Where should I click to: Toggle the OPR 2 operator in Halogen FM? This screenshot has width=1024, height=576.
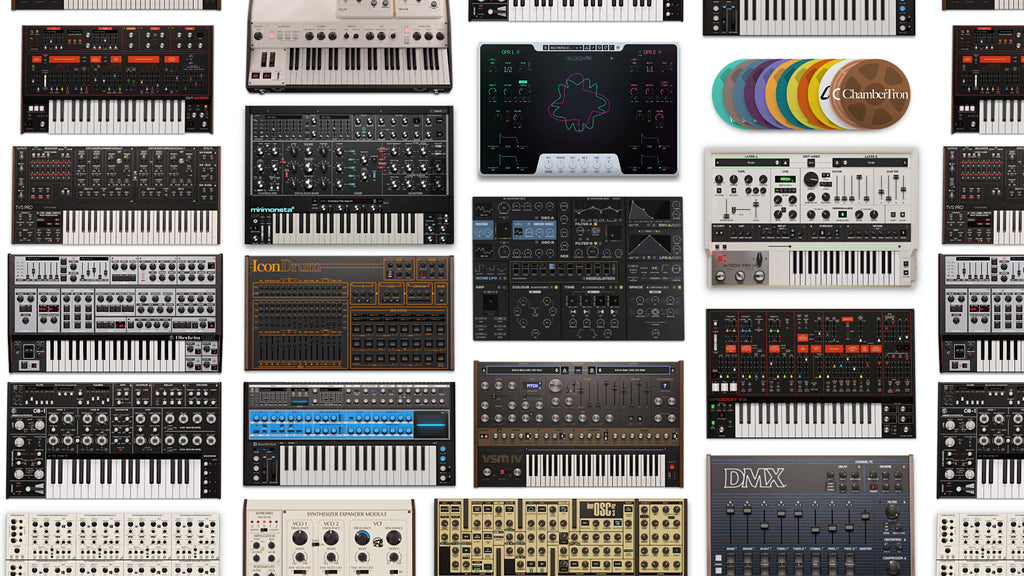648,52
